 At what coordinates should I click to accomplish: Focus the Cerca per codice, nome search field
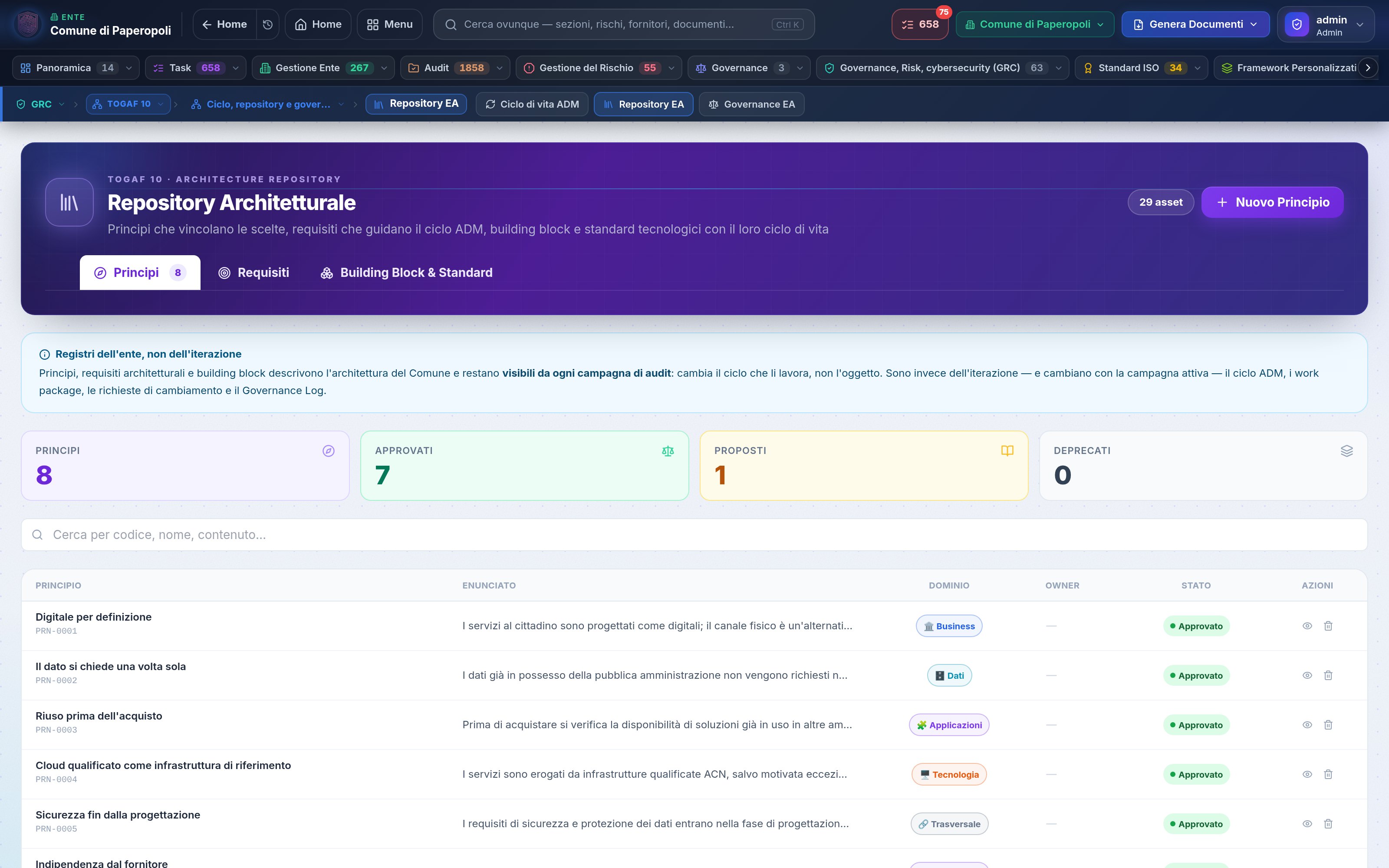(694, 534)
